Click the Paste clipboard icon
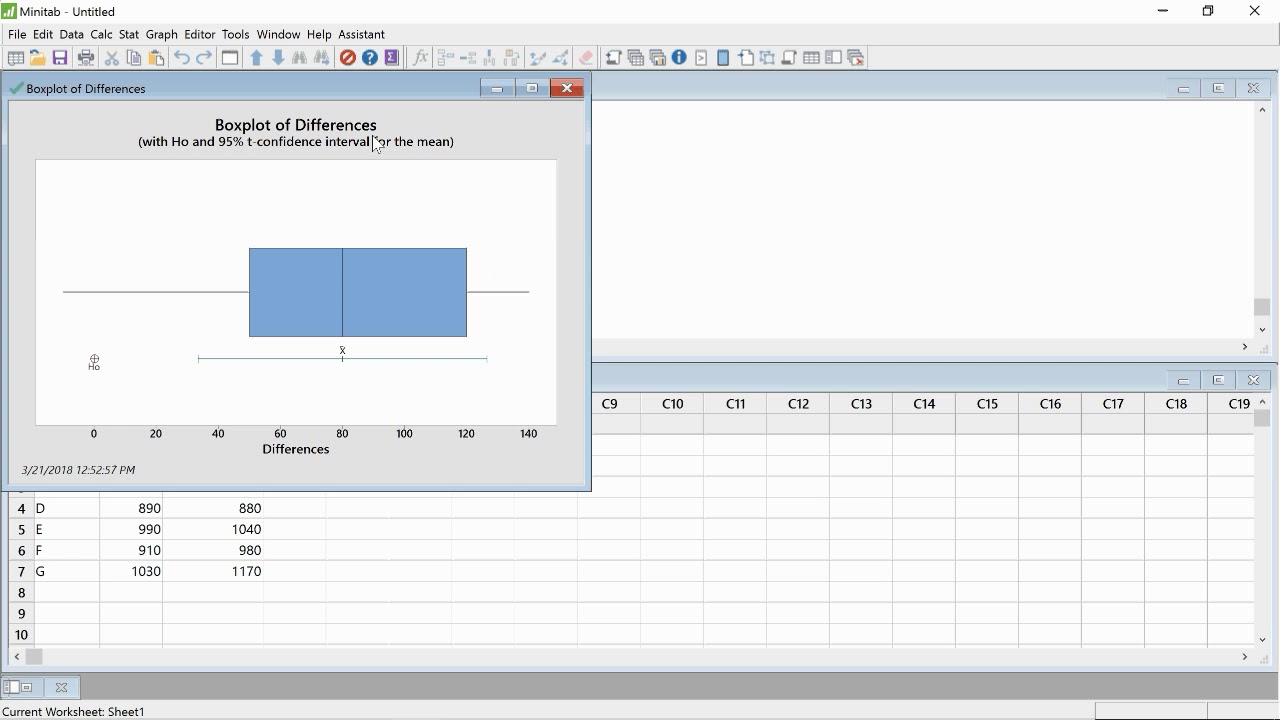 [156, 58]
